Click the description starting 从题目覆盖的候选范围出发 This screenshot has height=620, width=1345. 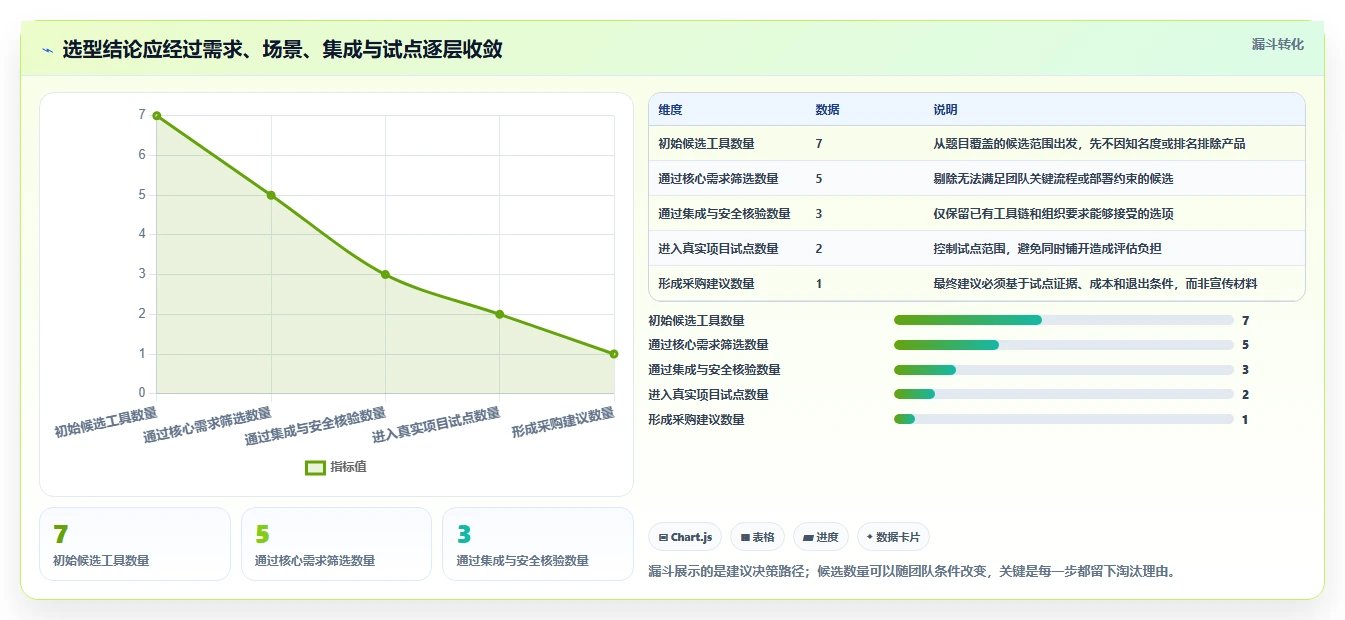(1089, 143)
